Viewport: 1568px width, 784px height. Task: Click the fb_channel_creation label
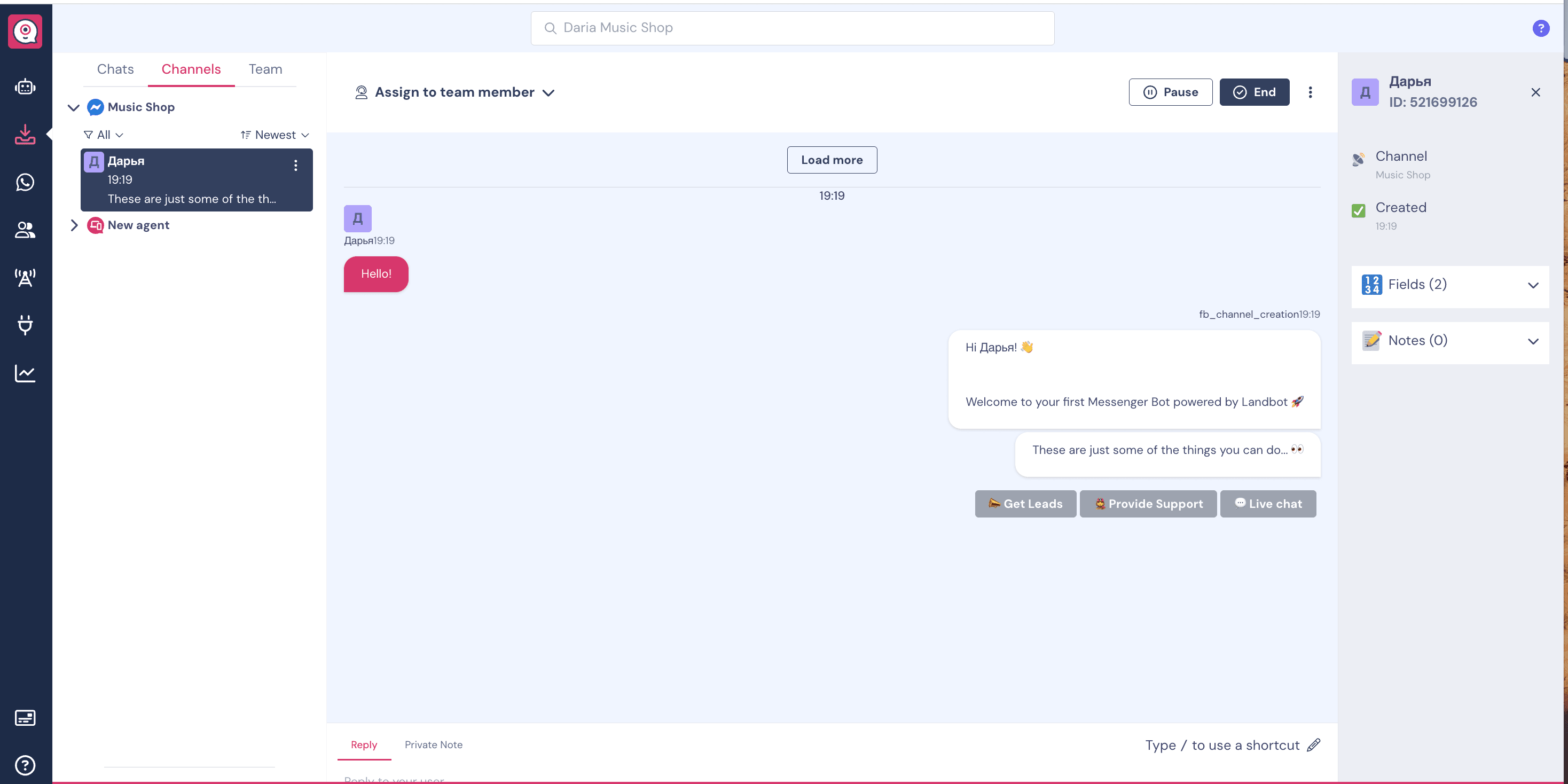[1249, 314]
